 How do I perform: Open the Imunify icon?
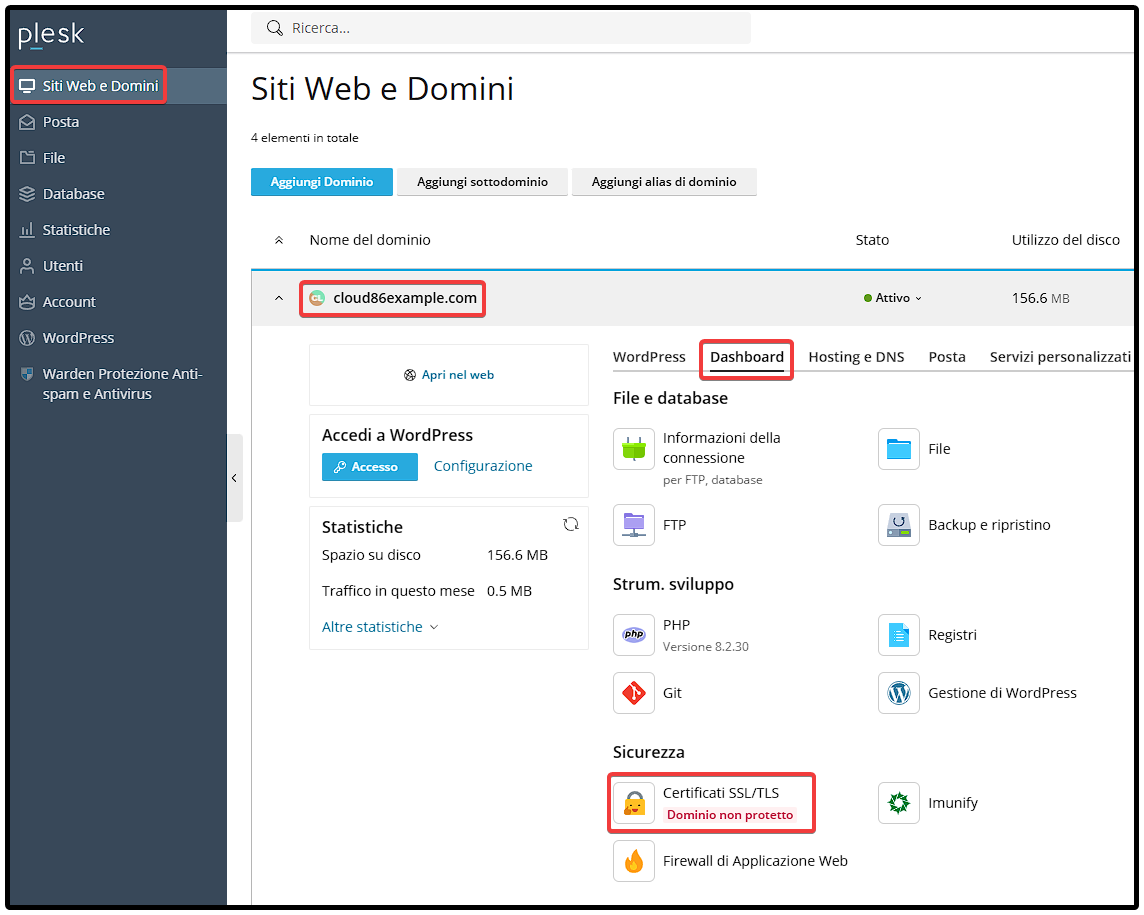tap(898, 803)
